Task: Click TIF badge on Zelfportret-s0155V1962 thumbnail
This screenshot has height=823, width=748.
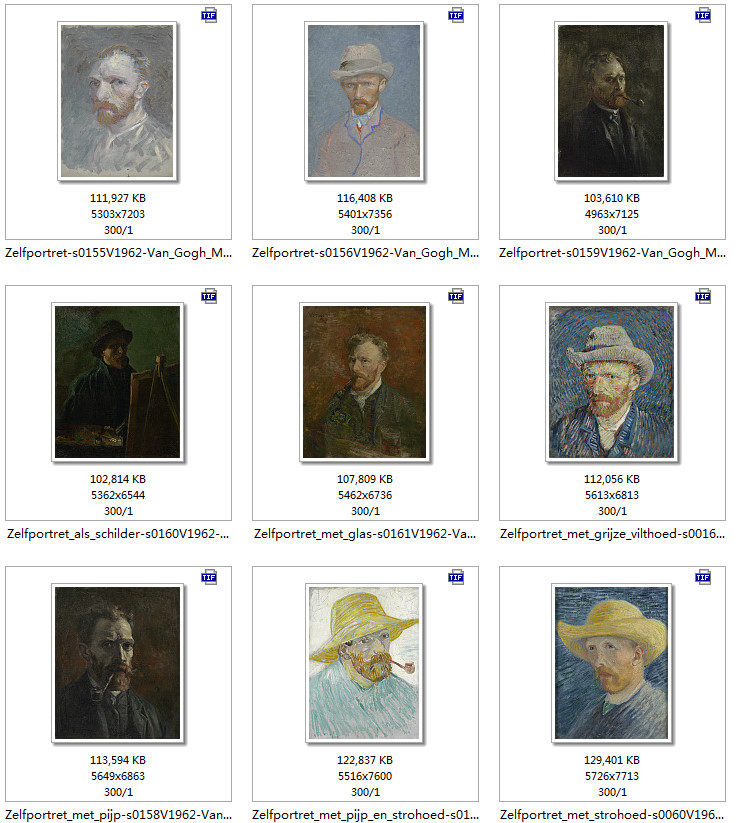Action: point(209,15)
